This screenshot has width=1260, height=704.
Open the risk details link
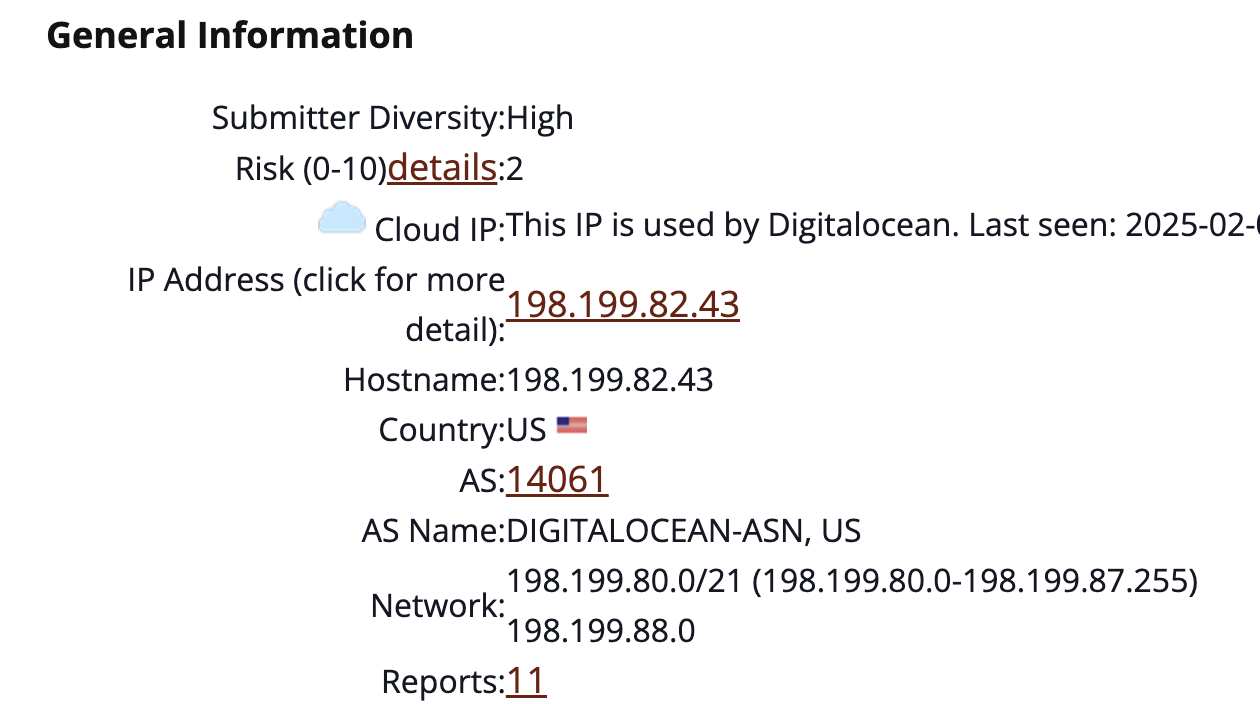[x=442, y=168]
